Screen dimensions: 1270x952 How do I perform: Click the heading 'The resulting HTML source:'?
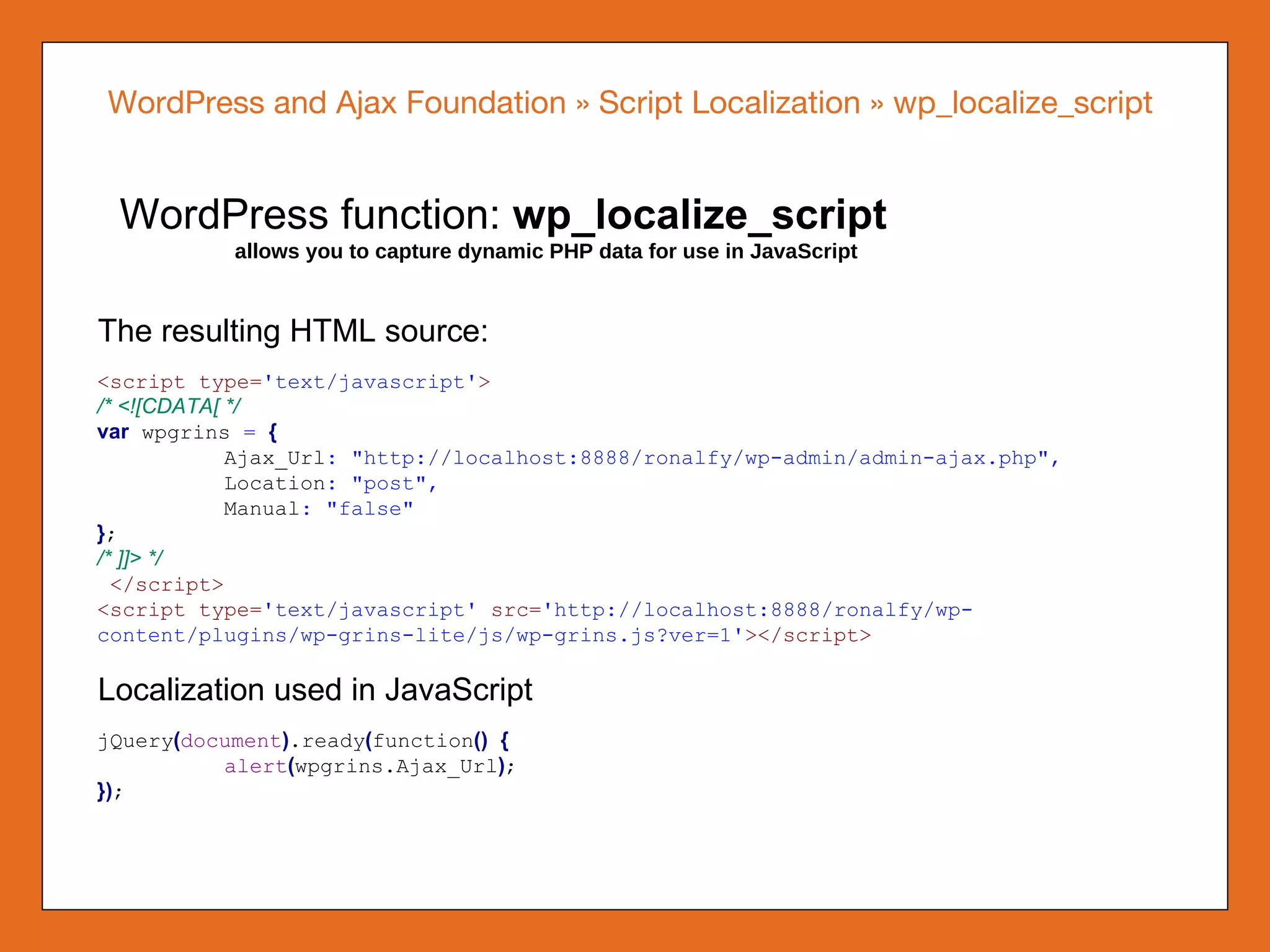(x=293, y=330)
